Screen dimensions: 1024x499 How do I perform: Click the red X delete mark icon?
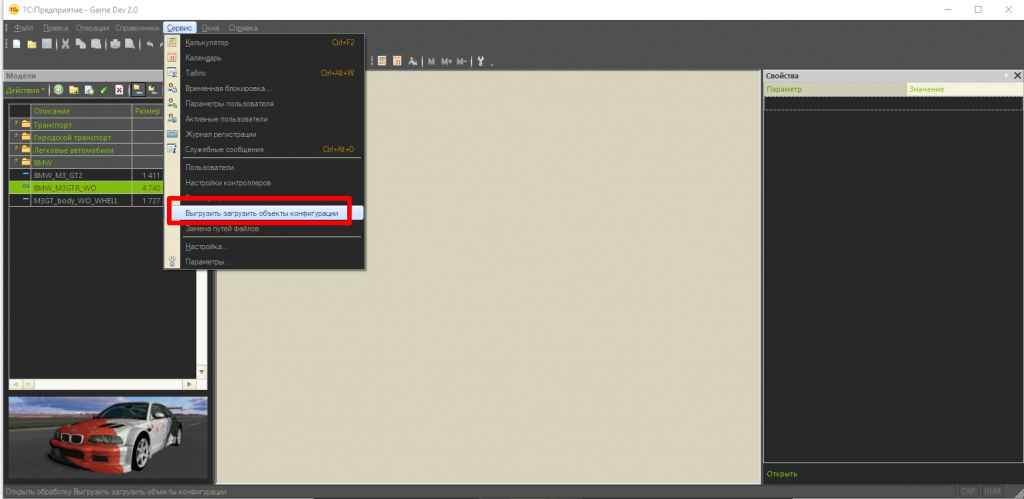pos(119,90)
